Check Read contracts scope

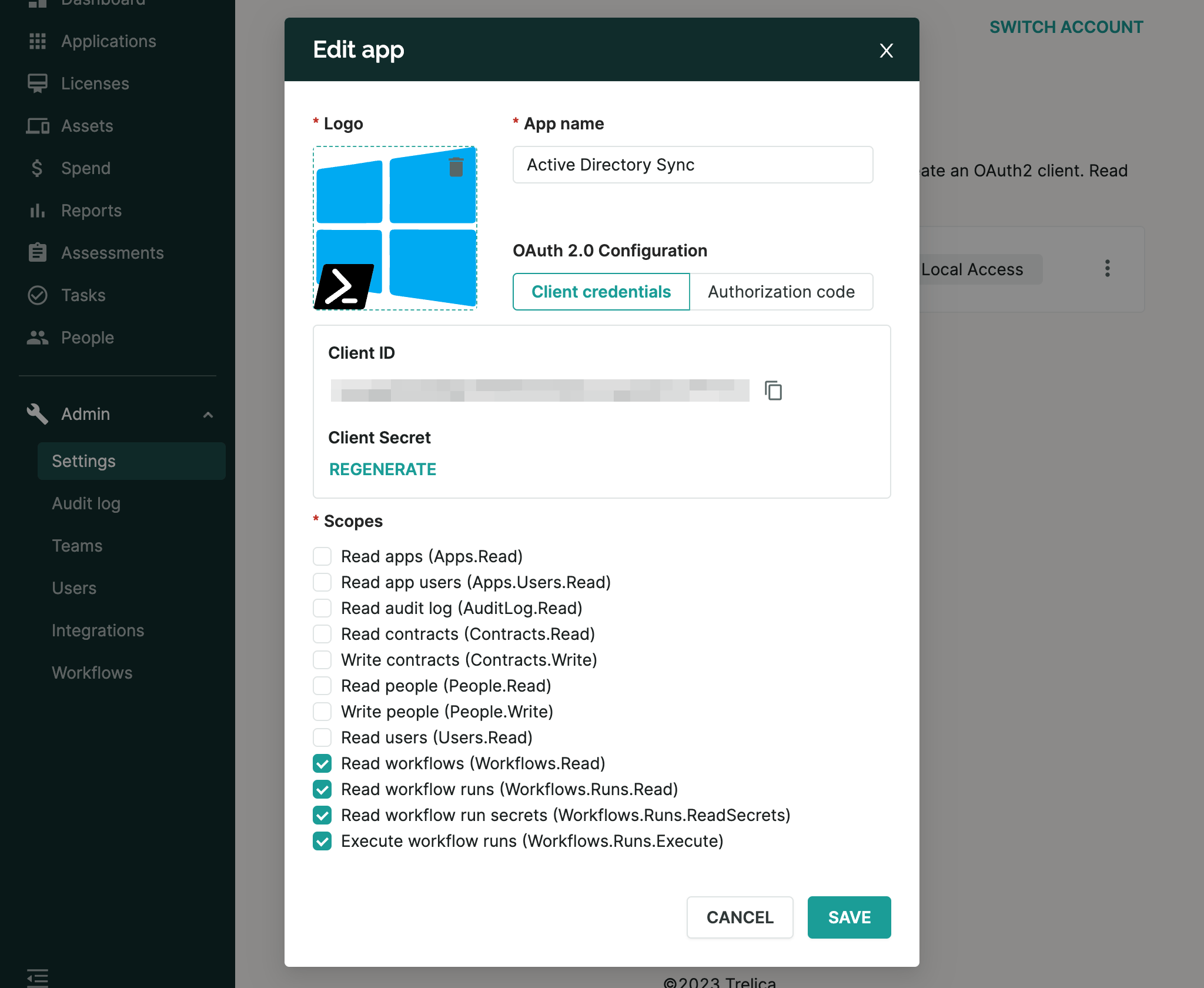322,634
